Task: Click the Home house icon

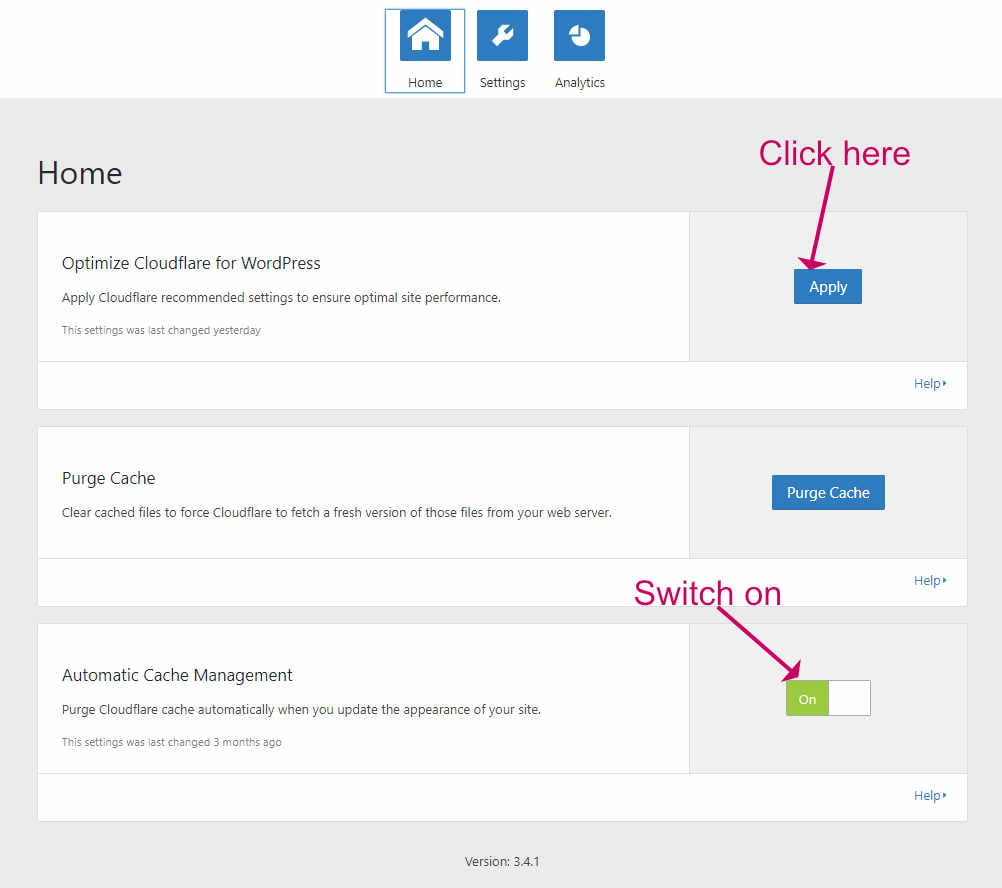Action: (425, 36)
